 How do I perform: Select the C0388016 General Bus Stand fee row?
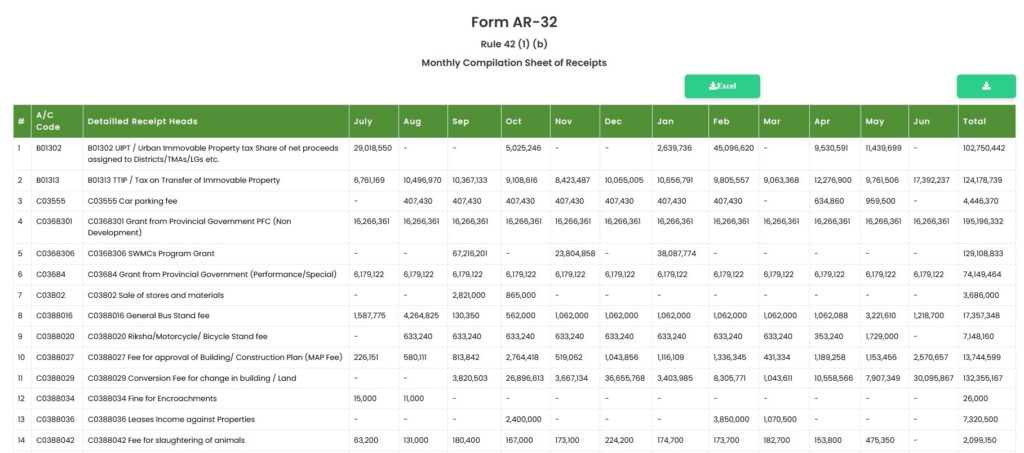tap(514, 316)
